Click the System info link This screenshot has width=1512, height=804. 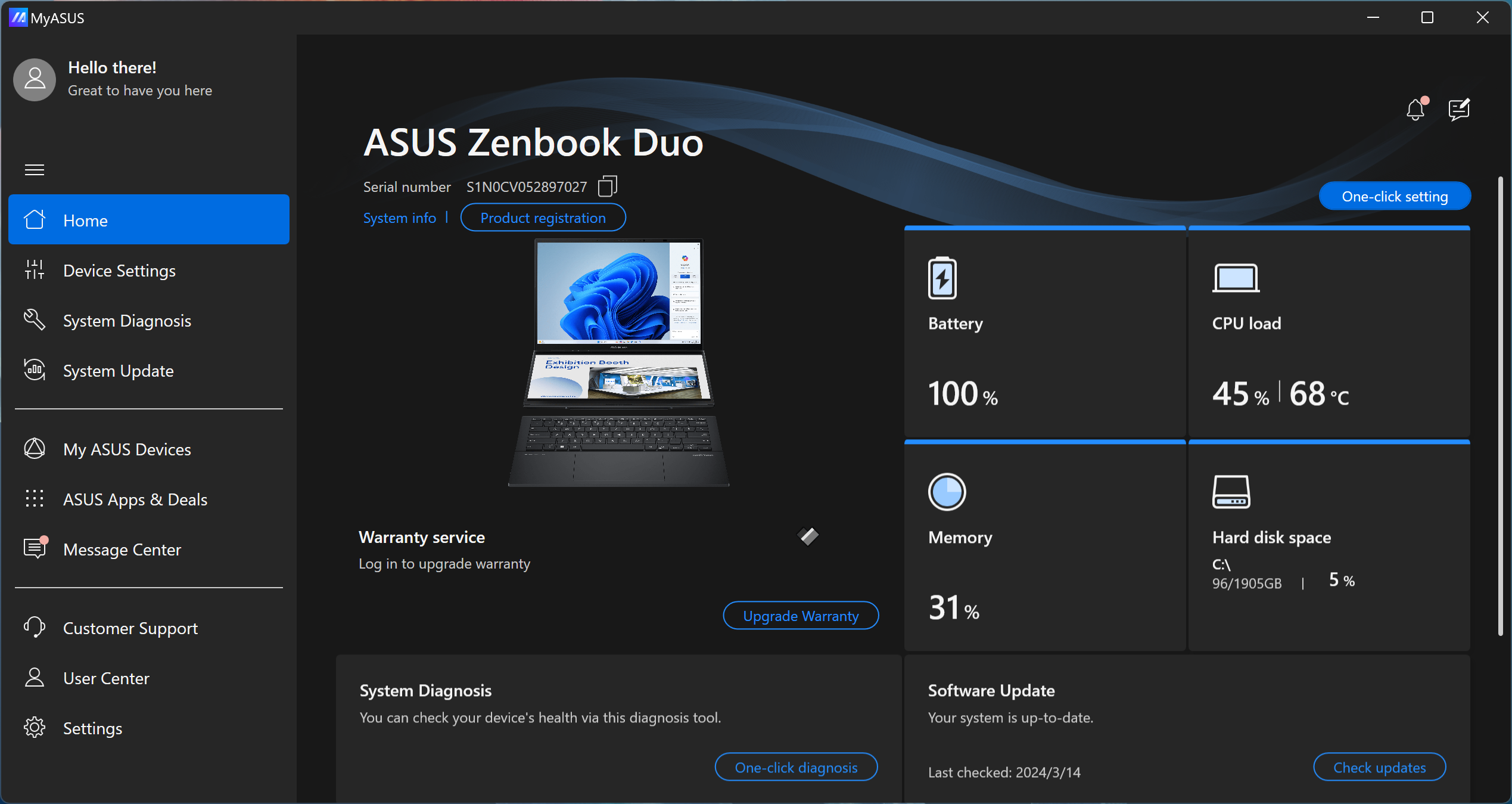click(400, 218)
